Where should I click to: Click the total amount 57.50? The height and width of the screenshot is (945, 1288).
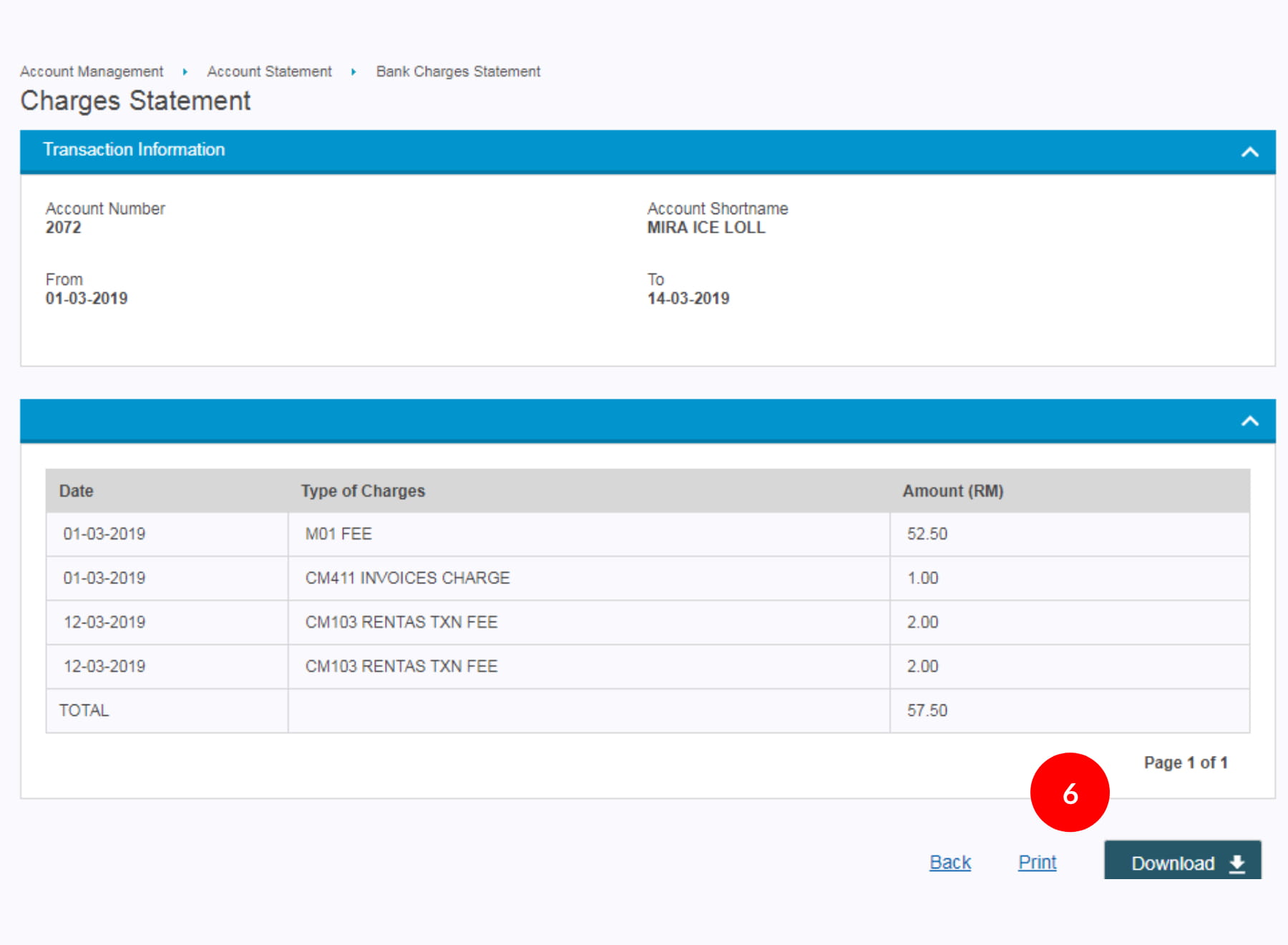pos(927,710)
